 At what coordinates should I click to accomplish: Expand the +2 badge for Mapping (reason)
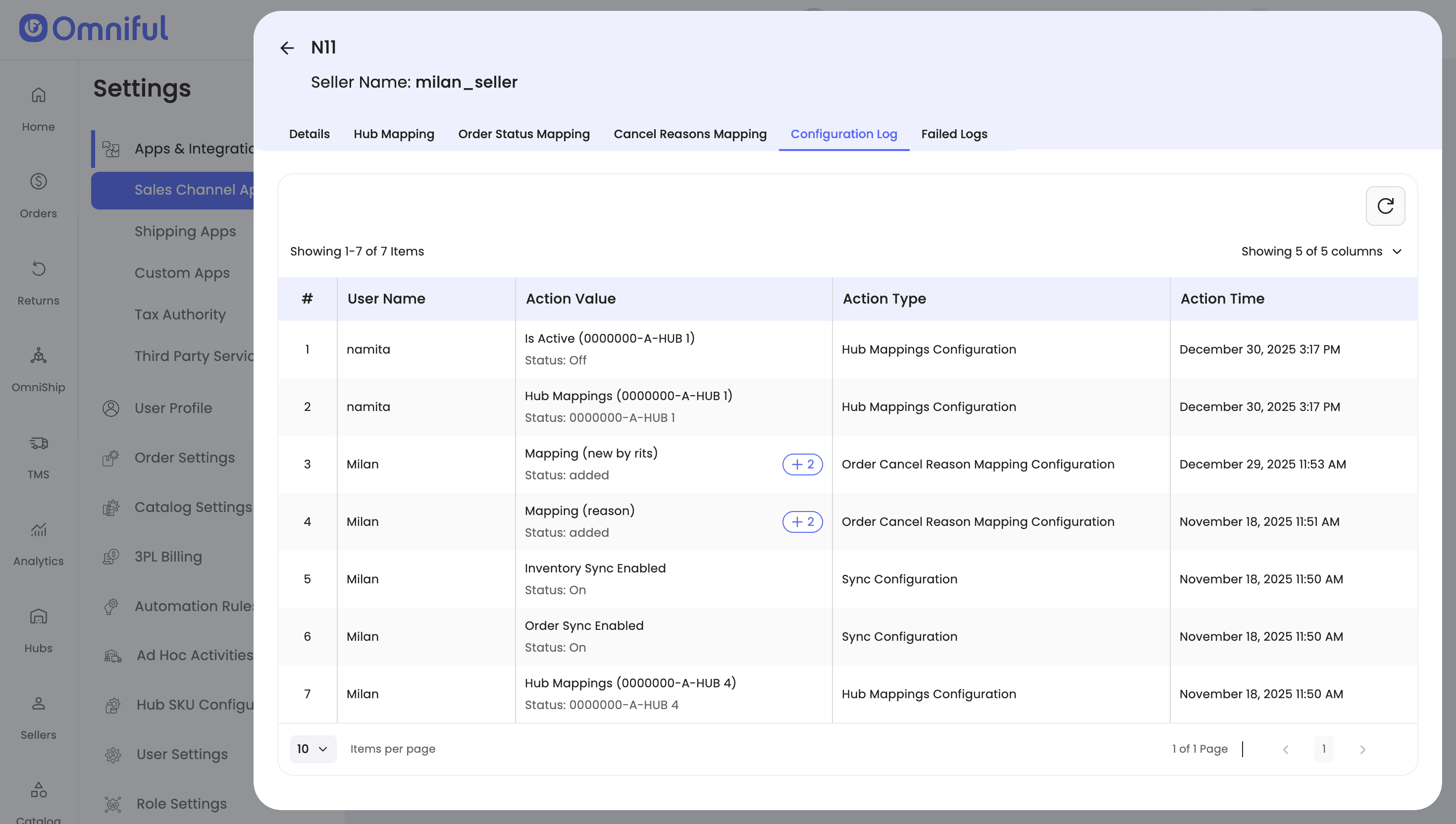pyautogui.click(x=802, y=522)
